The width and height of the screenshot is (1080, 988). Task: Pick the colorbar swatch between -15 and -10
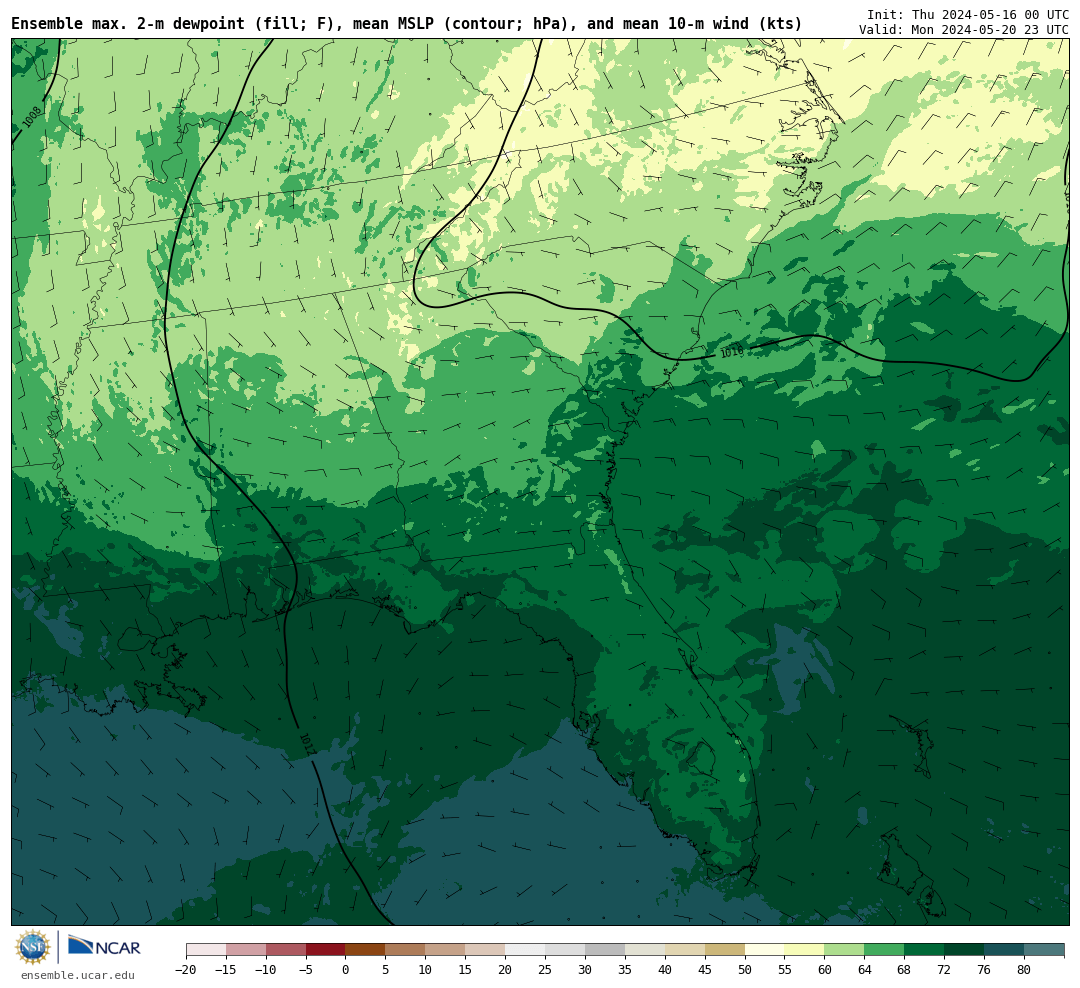point(246,950)
